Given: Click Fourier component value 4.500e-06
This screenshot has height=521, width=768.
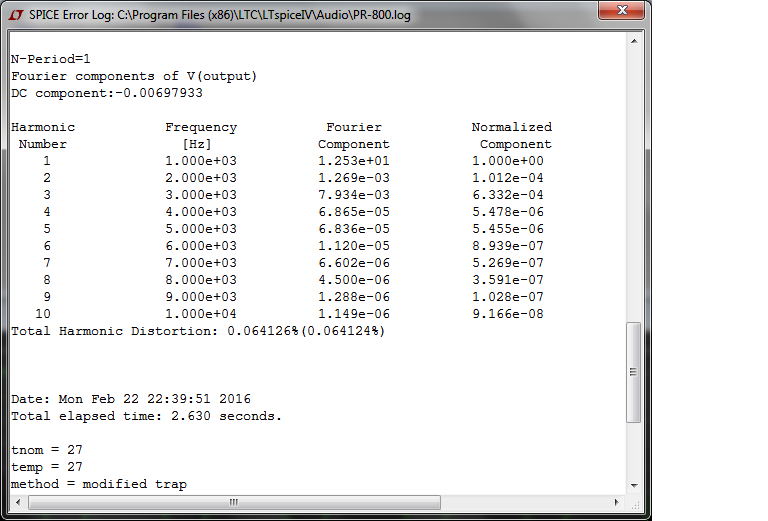Looking at the screenshot, I should point(354,280).
